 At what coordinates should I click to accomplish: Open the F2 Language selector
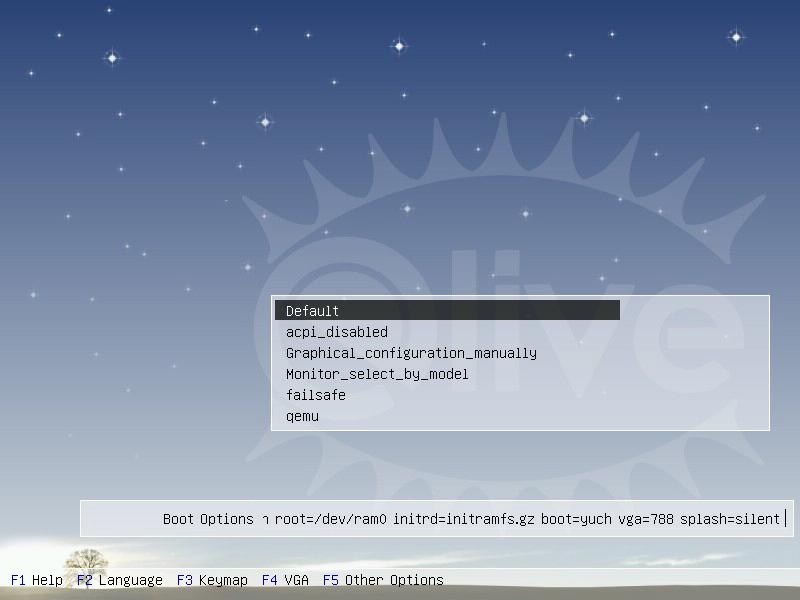[120, 580]
